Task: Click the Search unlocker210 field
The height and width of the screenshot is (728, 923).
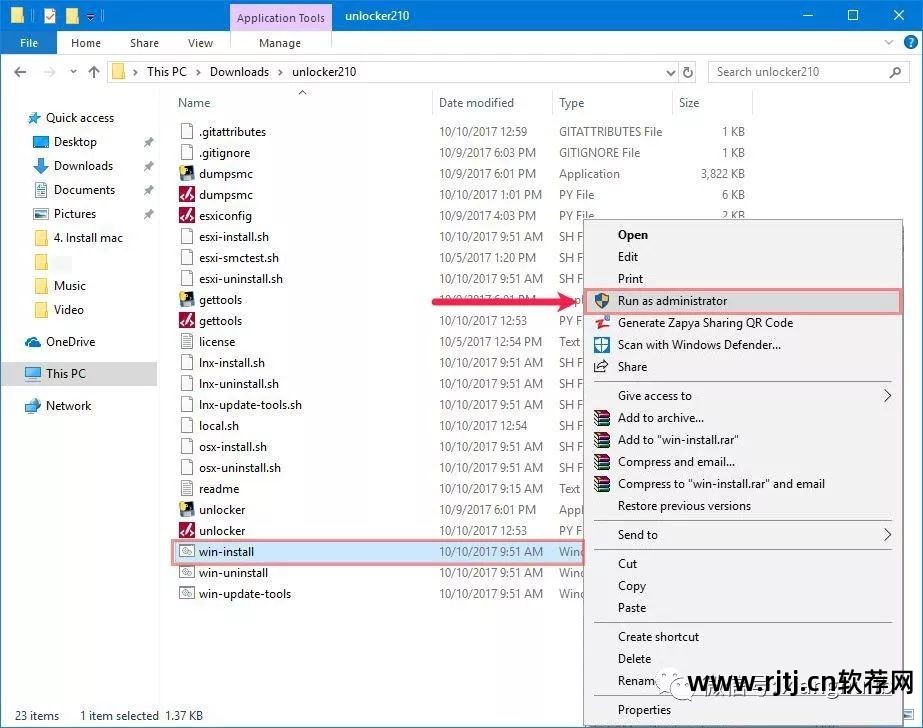Action: (809, 72)
